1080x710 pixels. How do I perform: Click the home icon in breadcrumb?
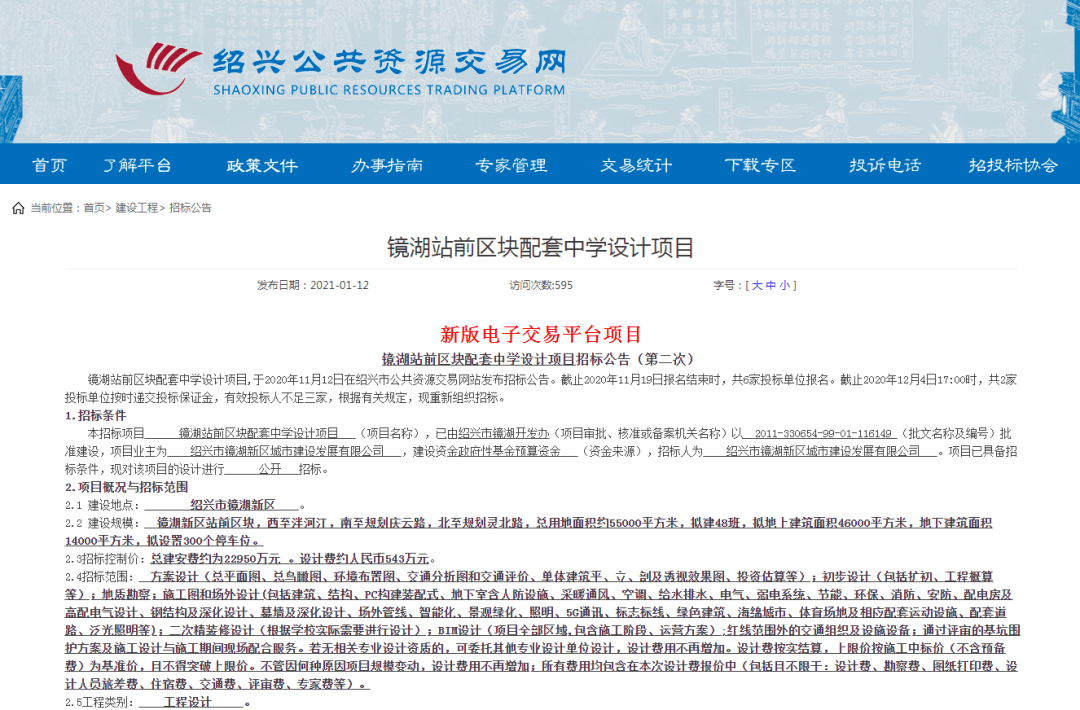[x=18, y=208]
